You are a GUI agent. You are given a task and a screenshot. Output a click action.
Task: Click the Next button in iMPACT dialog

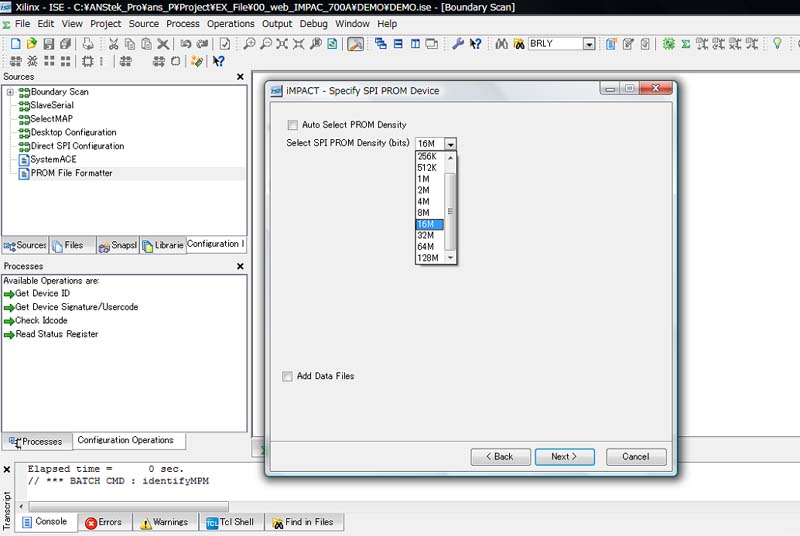click(x=564, y=457)
